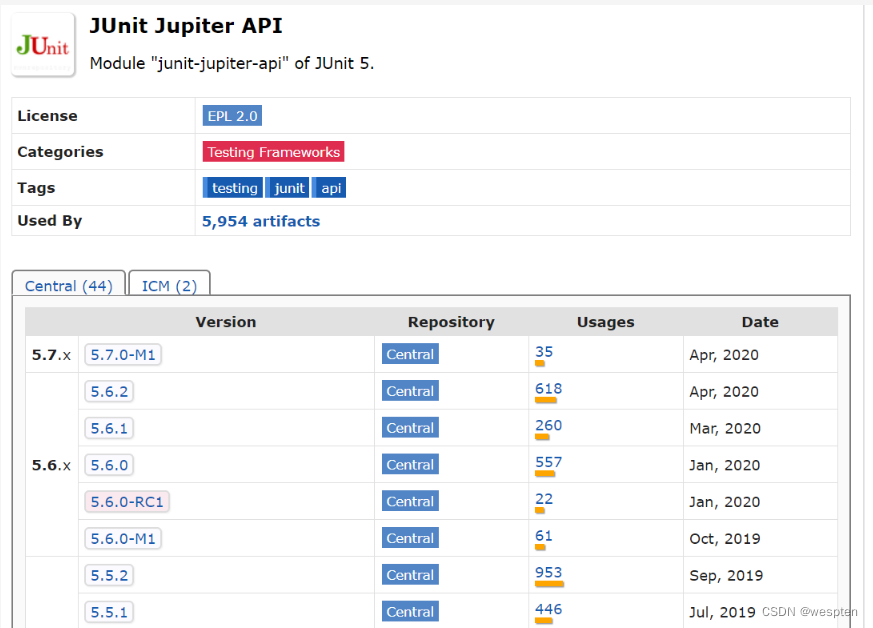This screenshot has height=628, width=873.
Task: Open version 5.7.0-M1
Action: [x=123, y=355]
